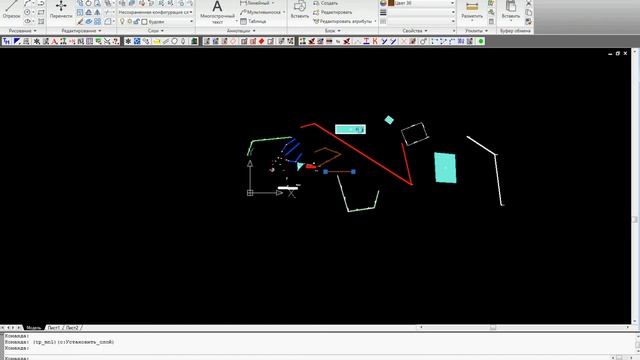Expand the Редактирование panel
This screenshot has height=360, width=640.
click(81, 31)
